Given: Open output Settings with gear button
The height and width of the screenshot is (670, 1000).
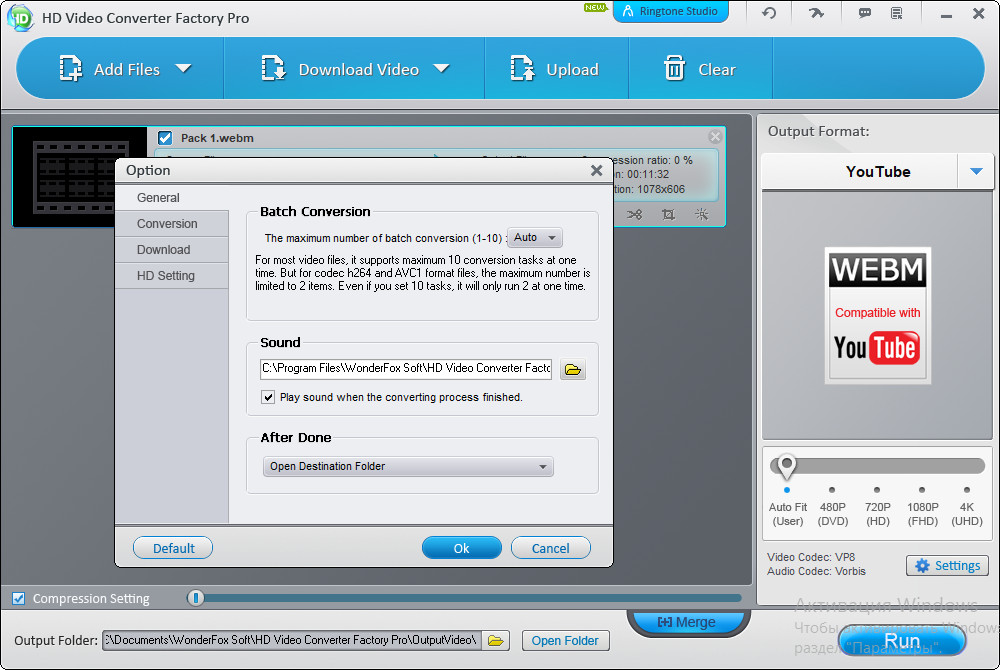Looking at the screenshot, I should tap(947, 565).
